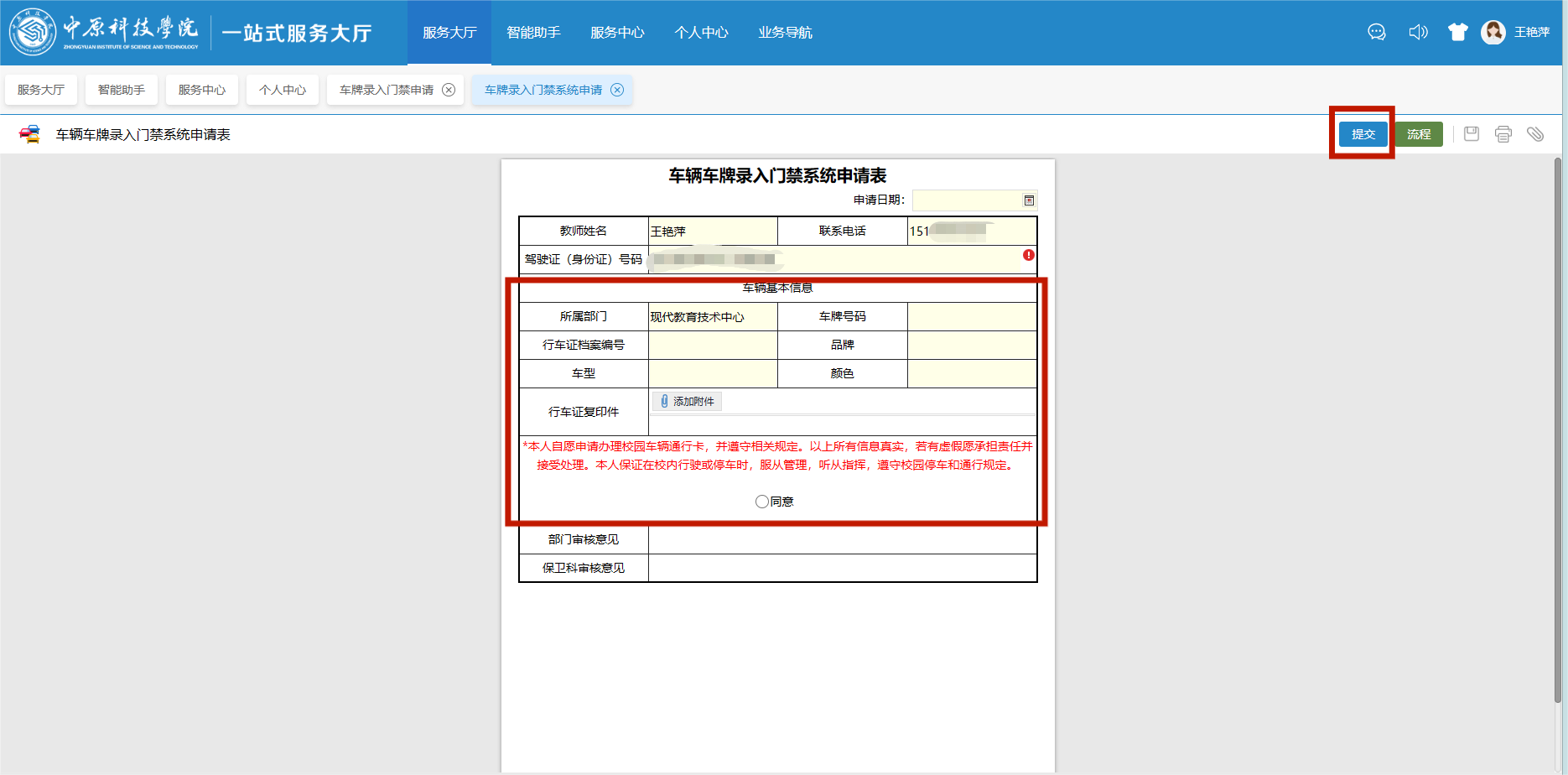Click the save disk icon

pos(1471,134)
